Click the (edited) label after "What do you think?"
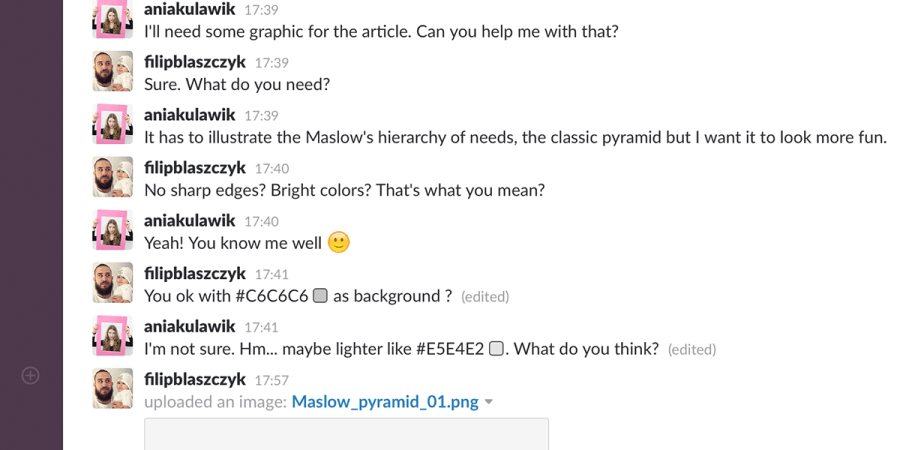The image size is (900, 450). point(692,350)
